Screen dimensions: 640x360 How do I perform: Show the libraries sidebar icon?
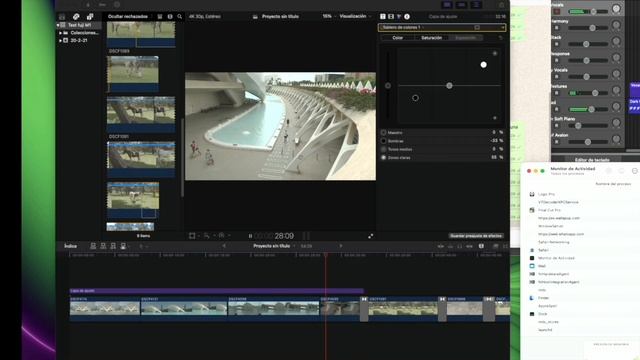tap(62, 17)
